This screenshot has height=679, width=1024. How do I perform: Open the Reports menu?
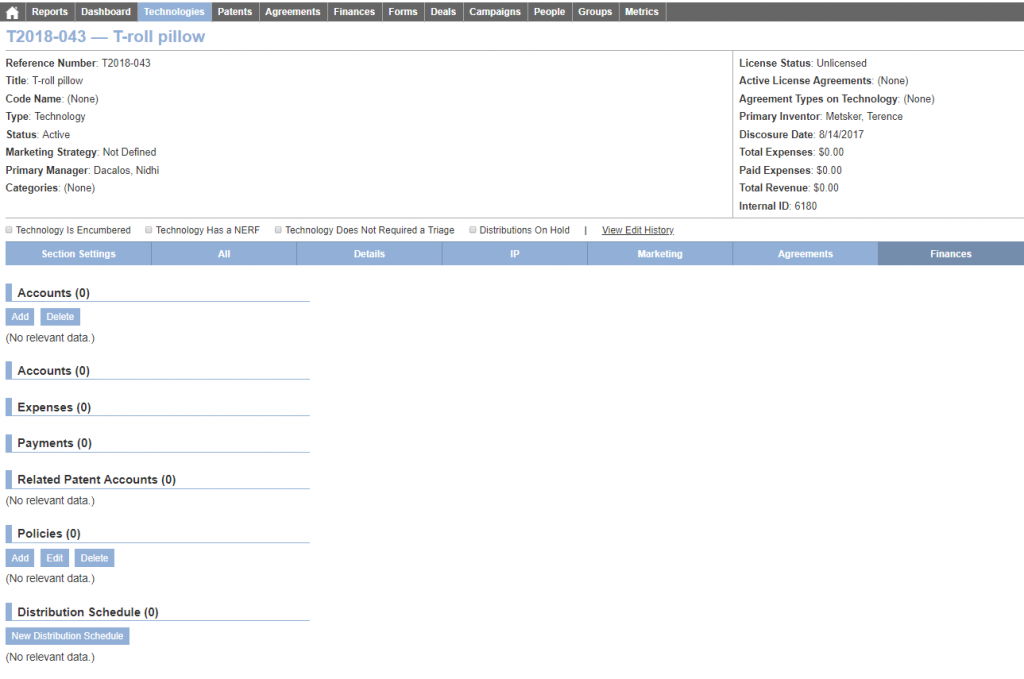50,12
